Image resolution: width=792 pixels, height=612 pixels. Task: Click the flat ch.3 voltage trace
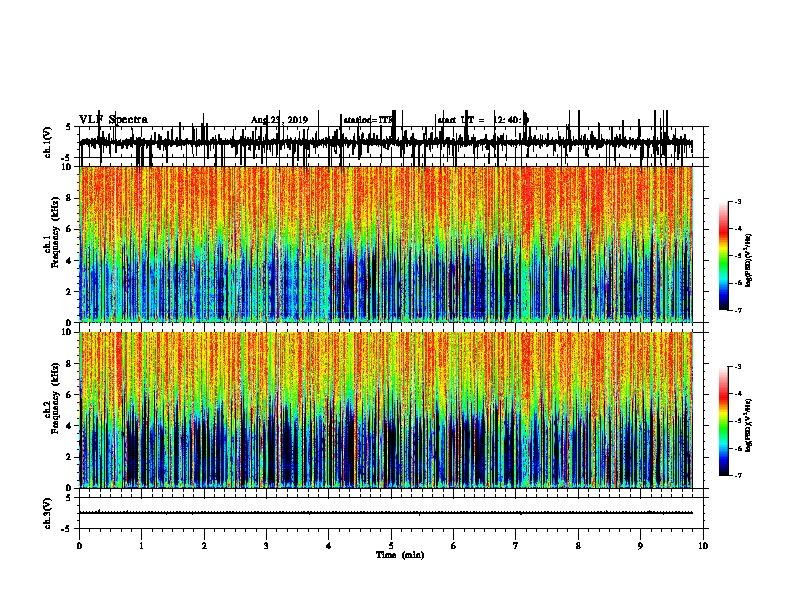(x=386, y=513)
